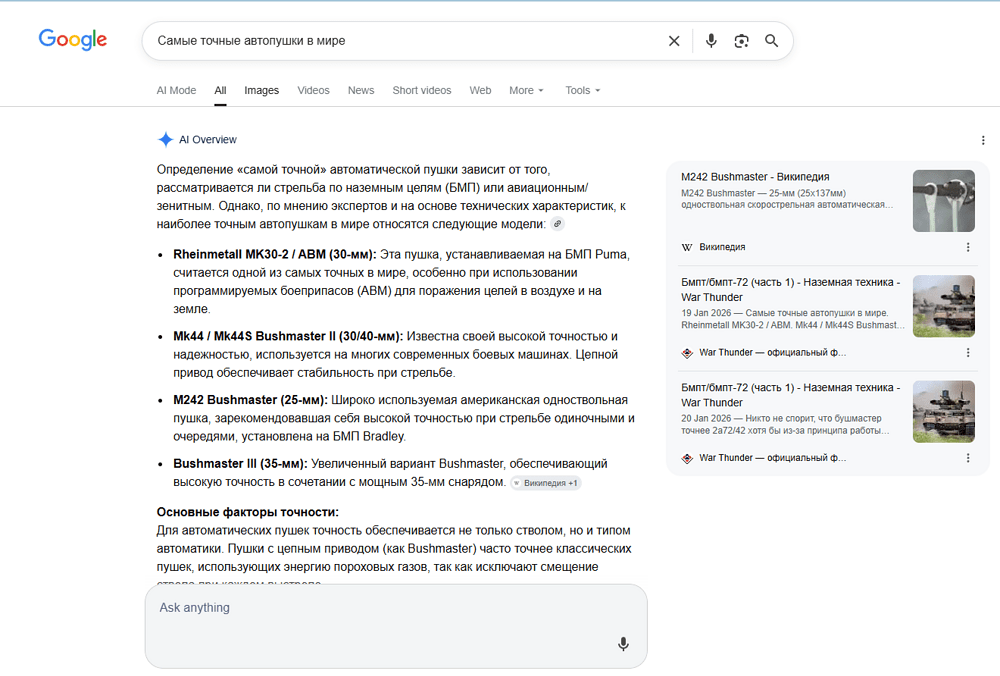Clear the search query with X
Image resolution: width=1000 pixels, height=676 pixels.
[674, 41]
